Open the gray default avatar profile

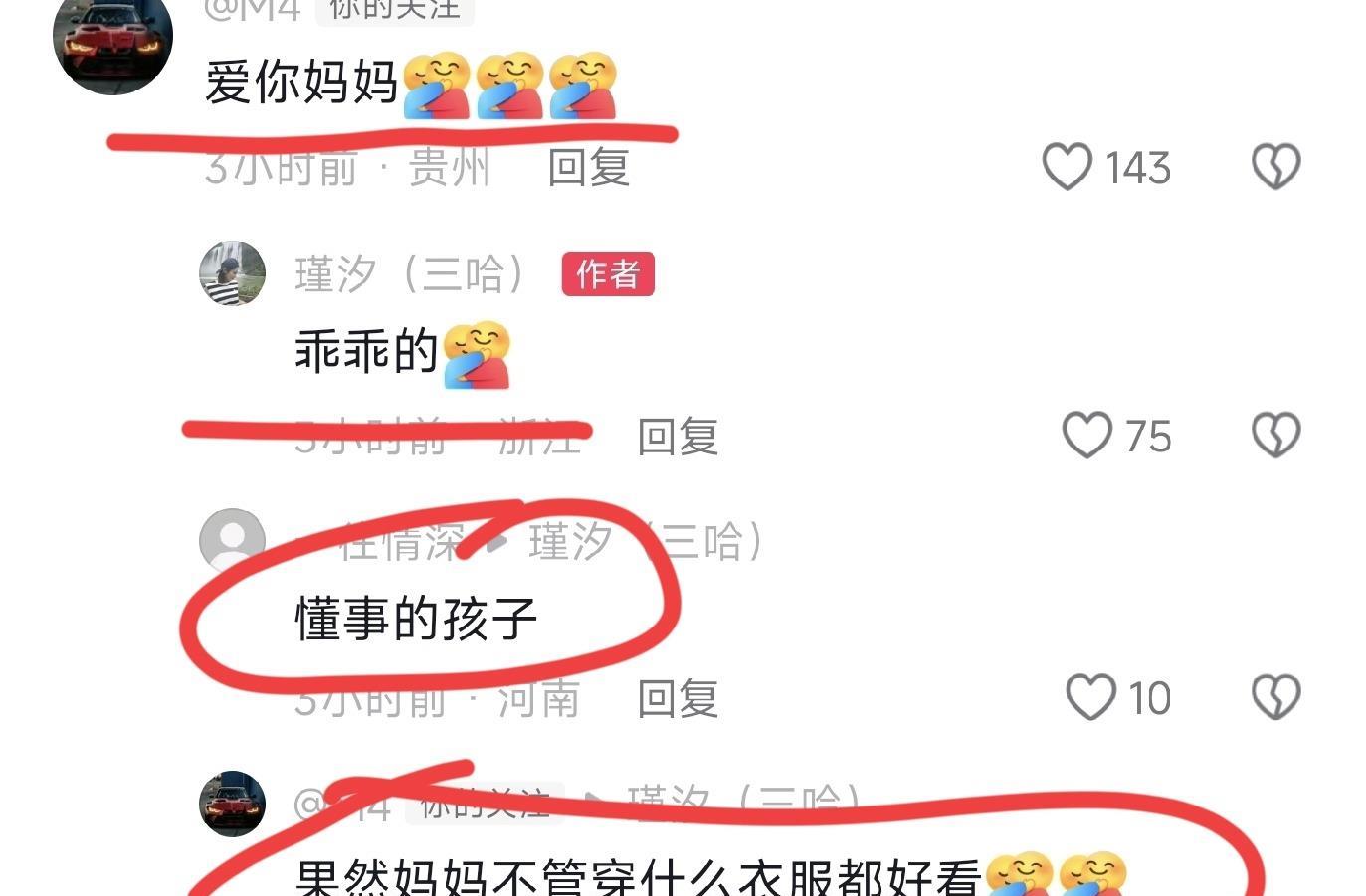232,541
